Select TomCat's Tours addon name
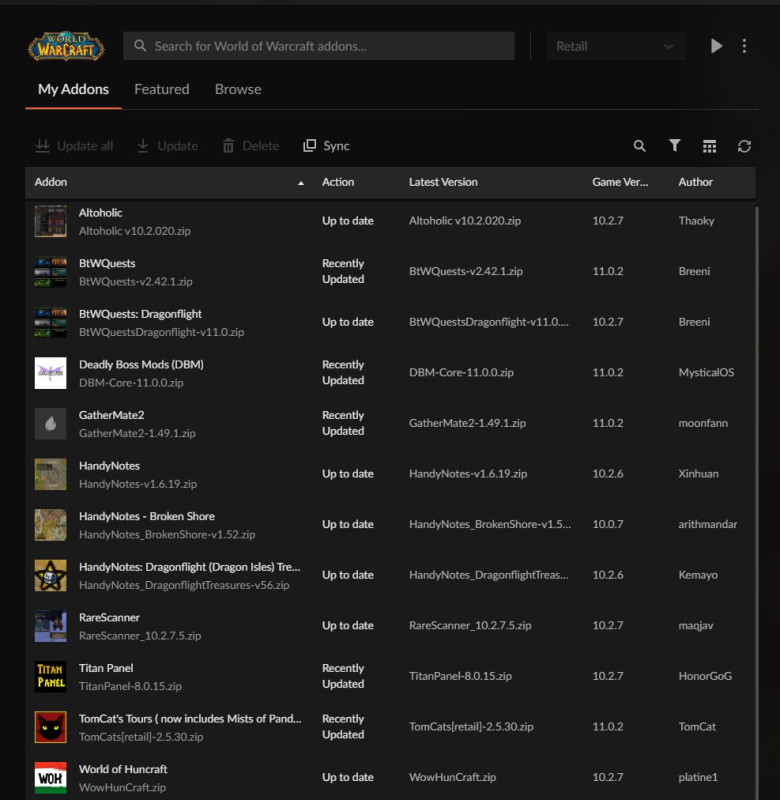The height and width of the screenshot is (800, 780). click(190, 718)
